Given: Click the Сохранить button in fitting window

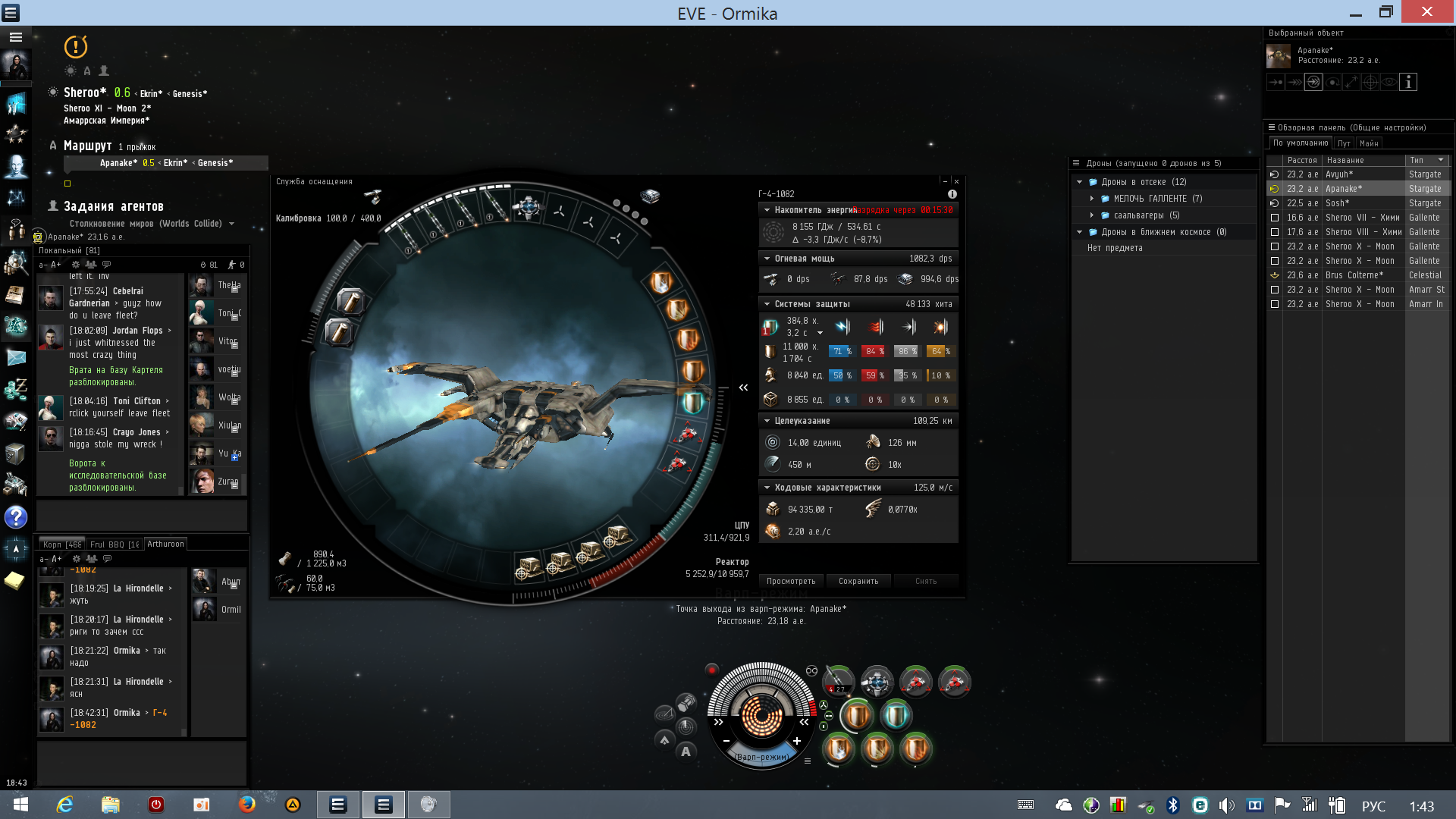Looking at the screenshot, I should [858, 581].
